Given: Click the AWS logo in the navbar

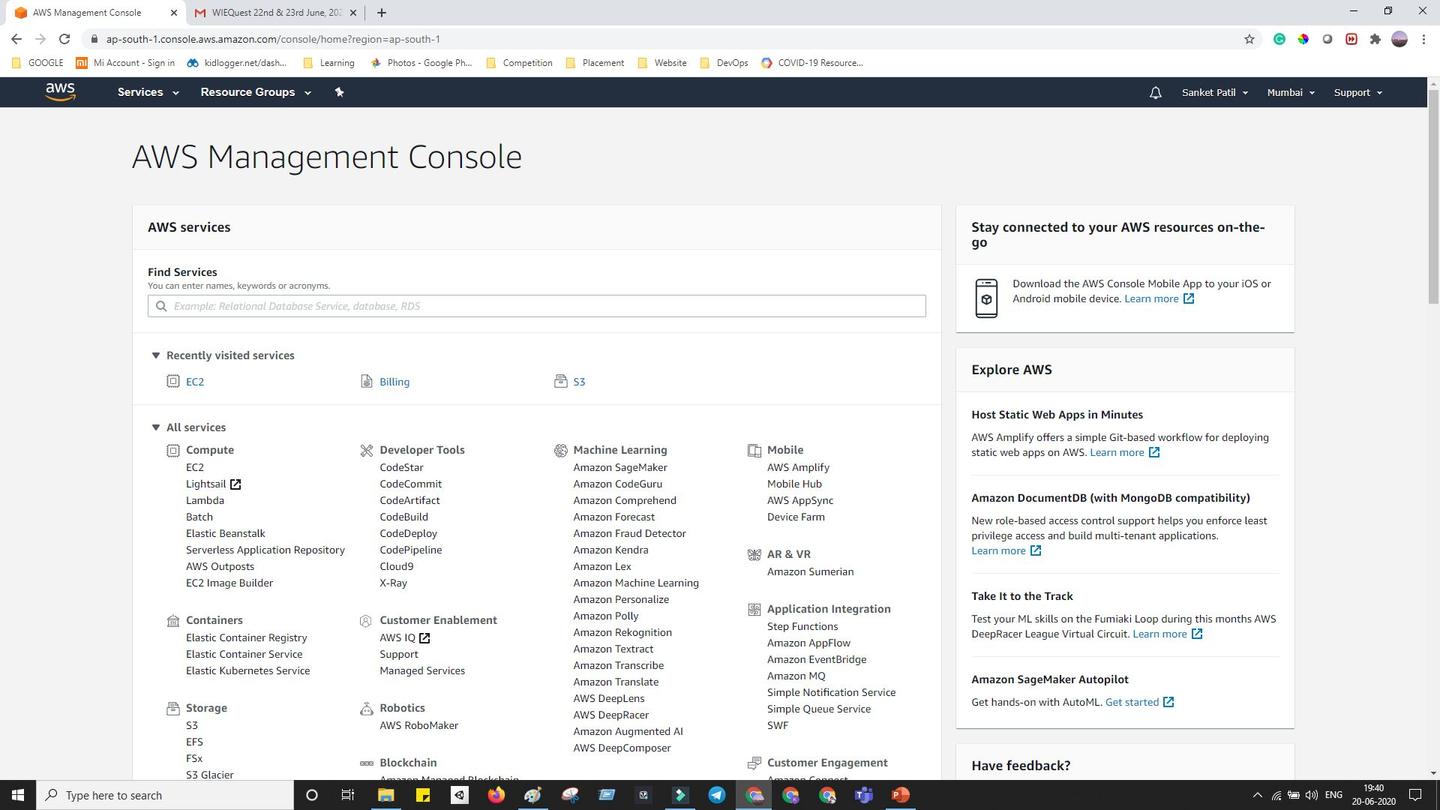Looking at the screenshot, I should 60,91.
